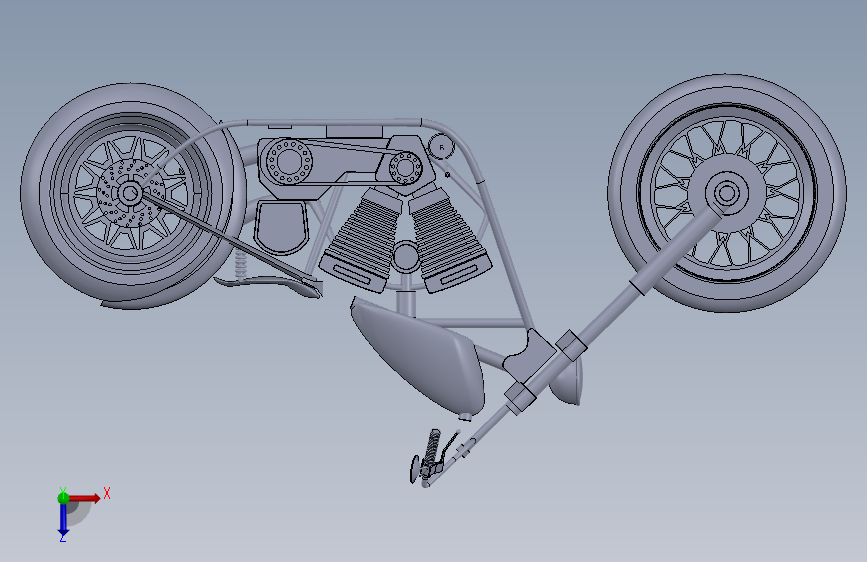The width and height of the screenshot is (867, 562).
Task: Select the shield-shaped oil tank
Action: point(280,226)
